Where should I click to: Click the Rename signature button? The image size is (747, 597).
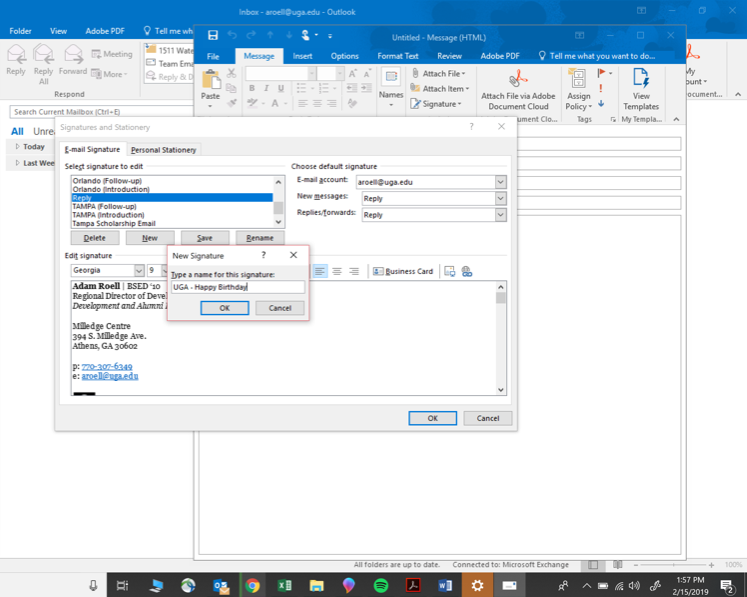click(x=260, y=238)
